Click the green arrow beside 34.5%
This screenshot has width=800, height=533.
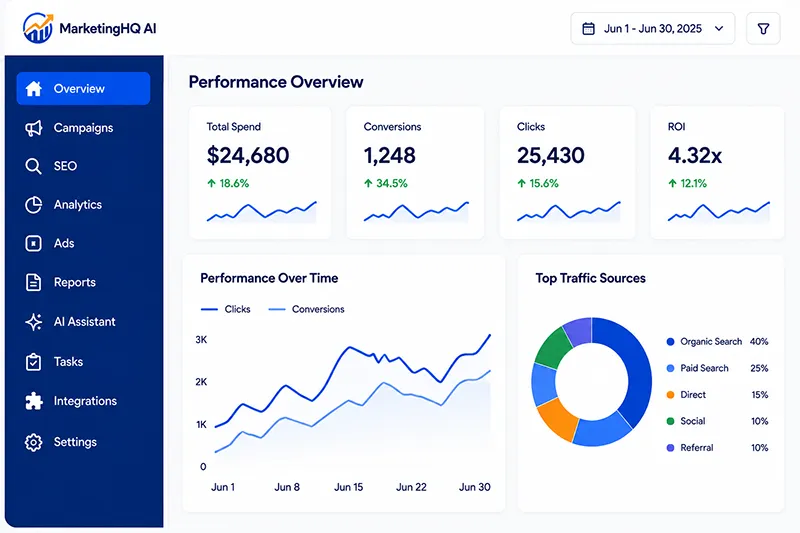click(368, 183)
